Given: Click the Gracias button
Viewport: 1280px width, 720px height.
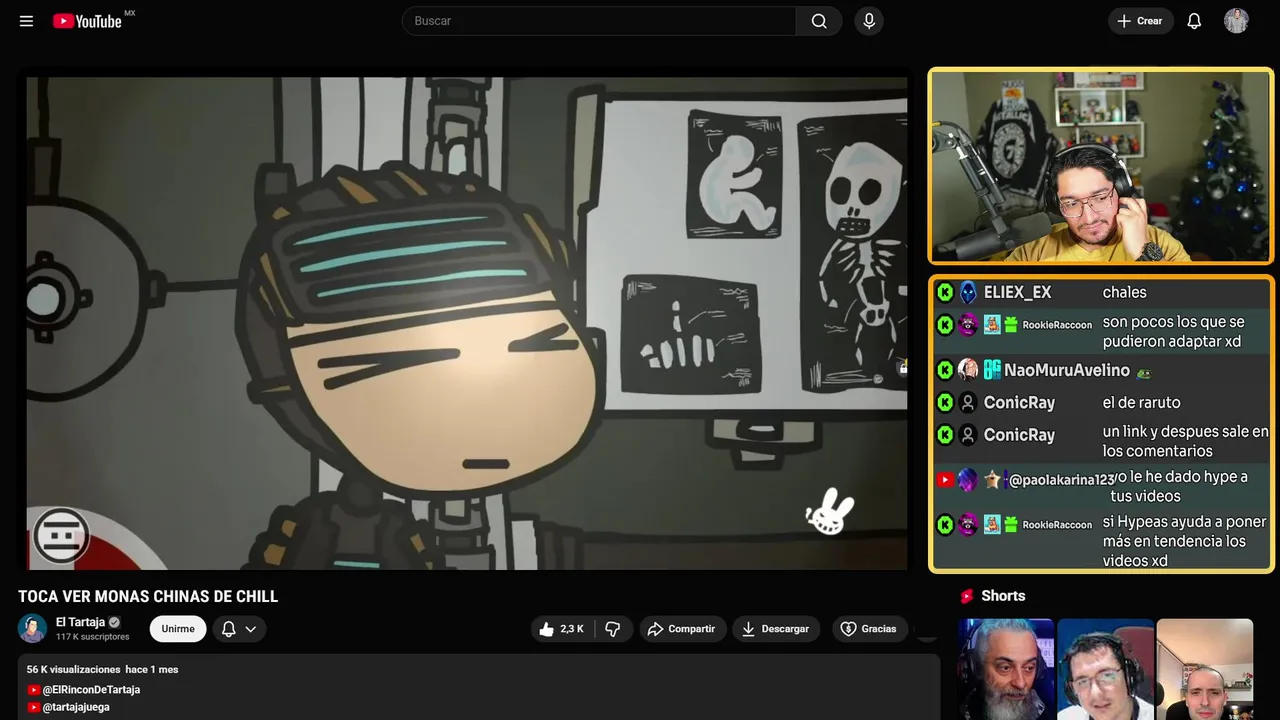Looking at the screenshot, I should click(870, 629).
